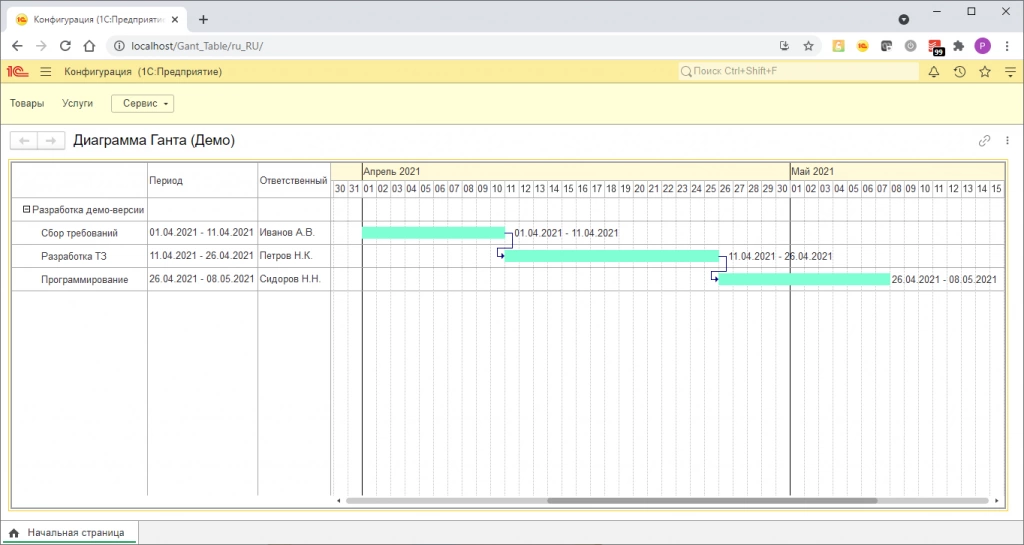Click the 1C logo icon
Viewport: 1024px width, 545px height.
point(18,72)
